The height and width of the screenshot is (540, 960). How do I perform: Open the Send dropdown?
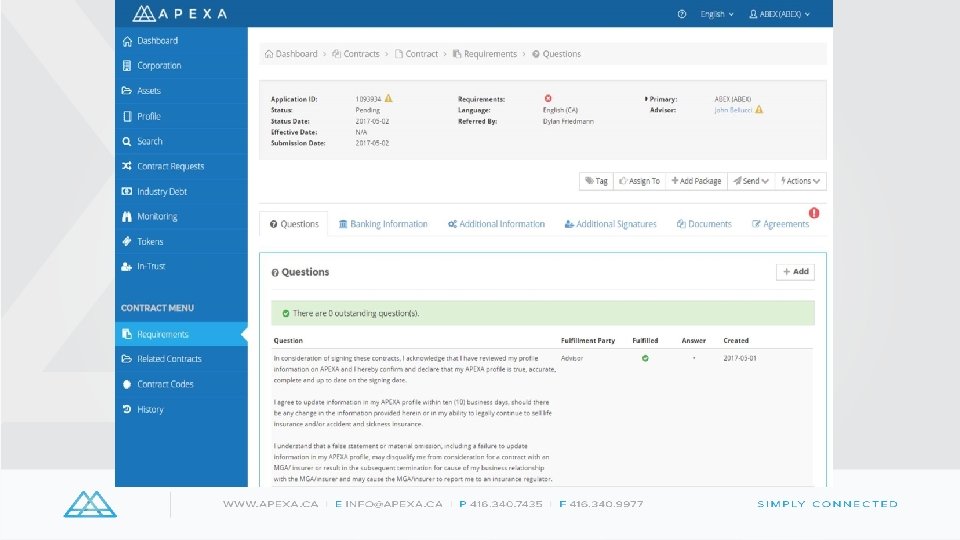(x=751, y=181)
